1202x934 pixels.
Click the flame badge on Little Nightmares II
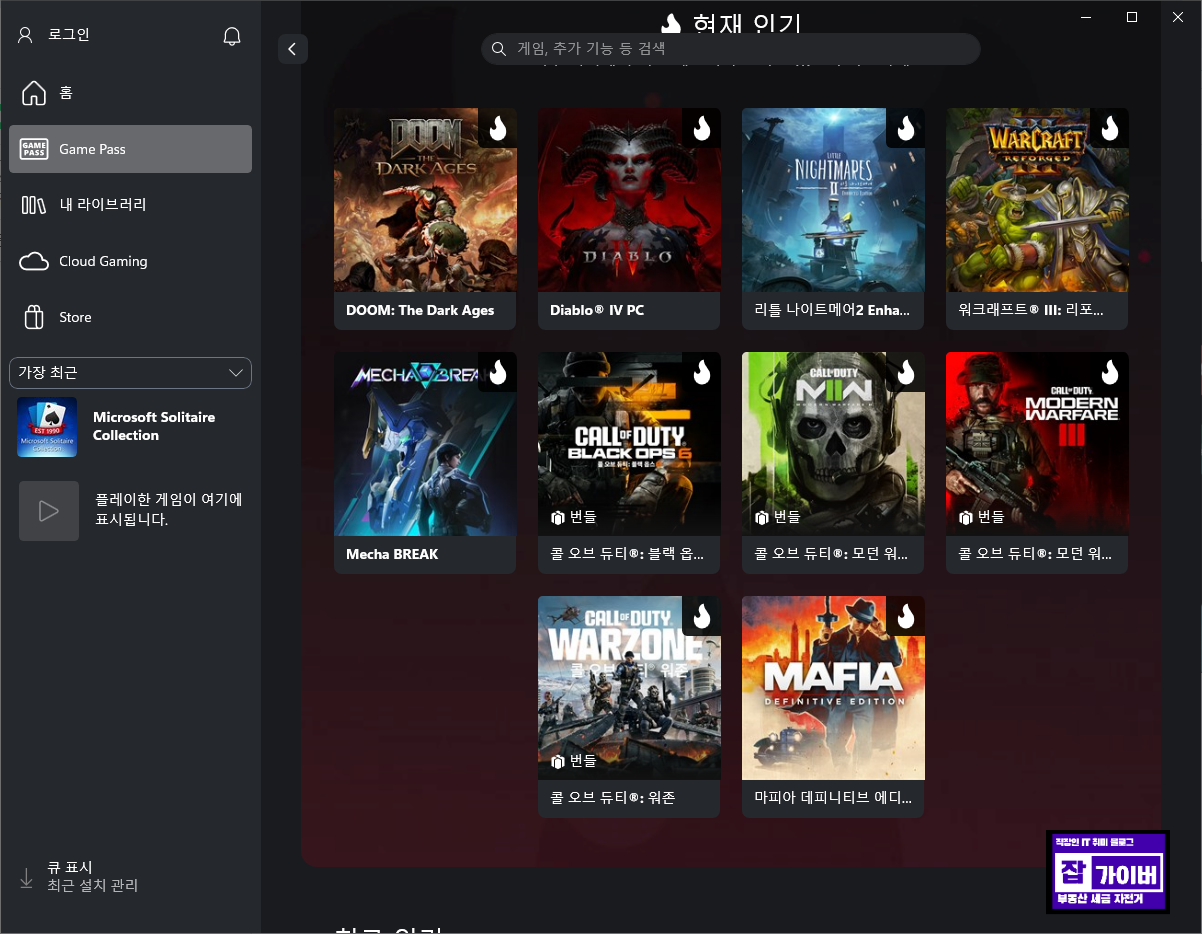pyautogui.click(x=906, y=128)
